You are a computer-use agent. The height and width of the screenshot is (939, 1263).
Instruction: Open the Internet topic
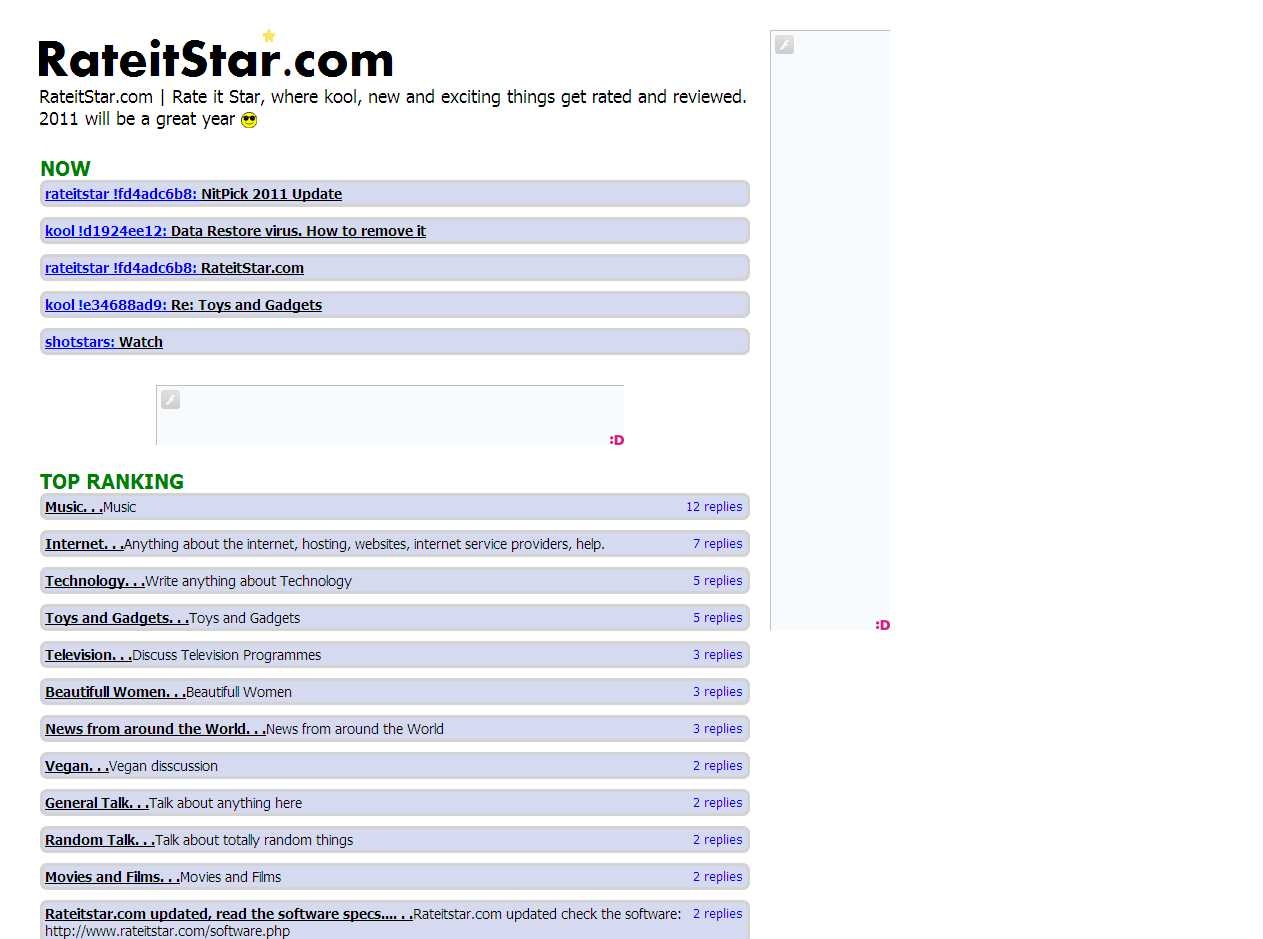click(x=84, y=544)
